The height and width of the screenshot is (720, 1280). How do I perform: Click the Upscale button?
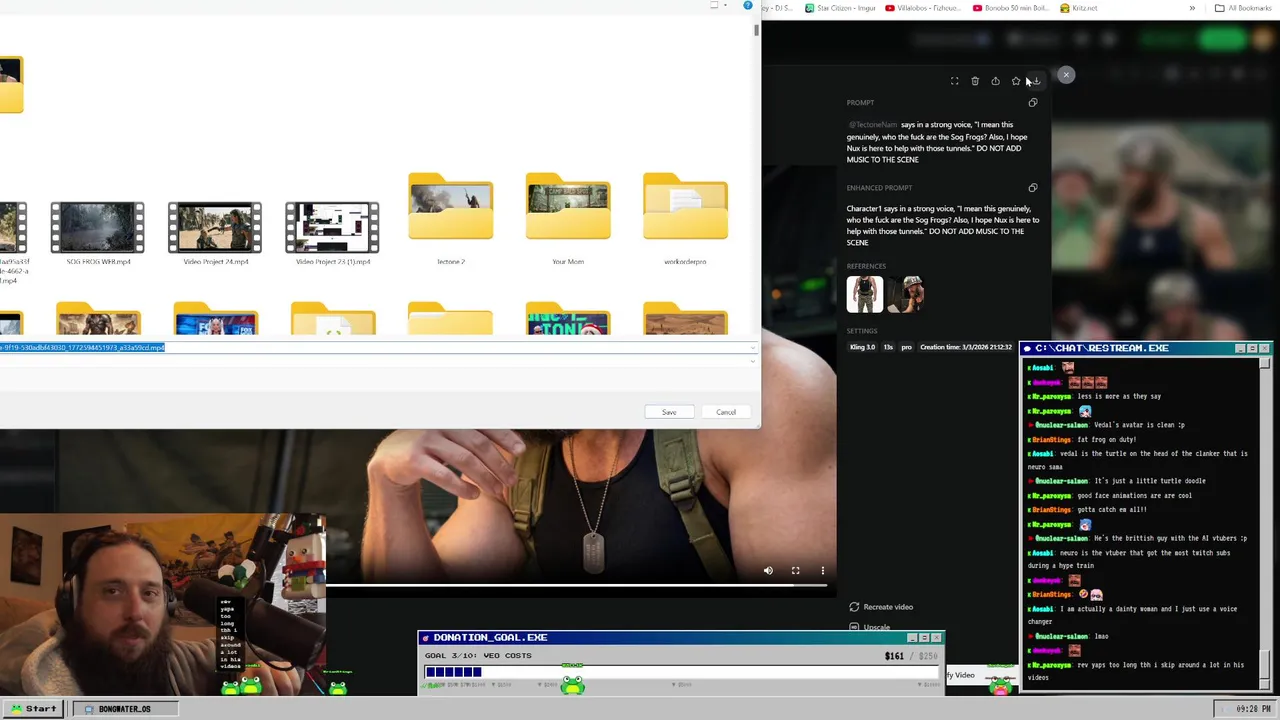click(870, 627)
